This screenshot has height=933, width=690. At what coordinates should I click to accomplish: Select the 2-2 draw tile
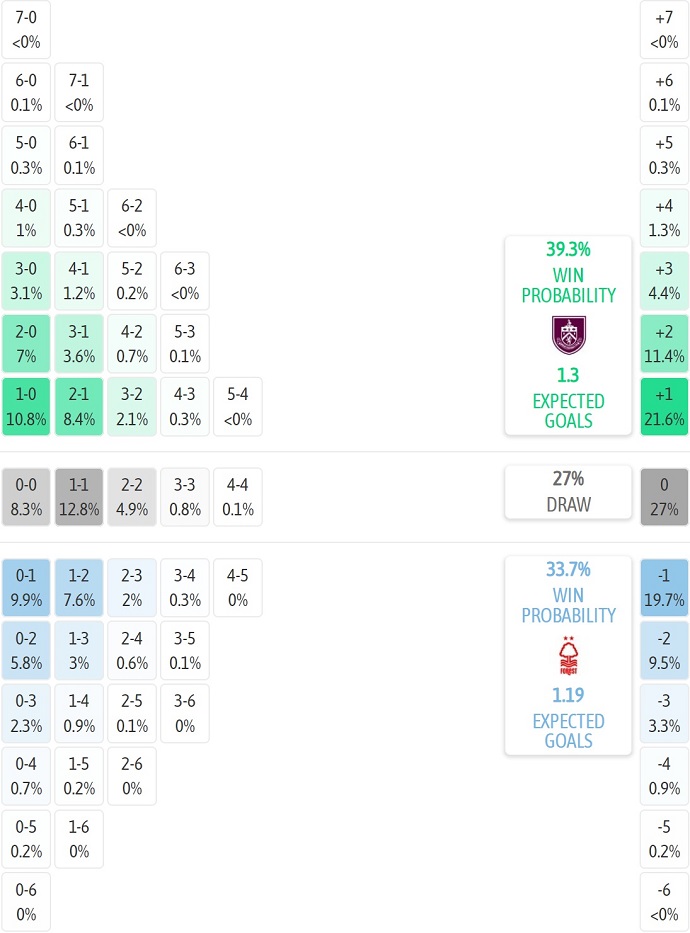(132, 497)
